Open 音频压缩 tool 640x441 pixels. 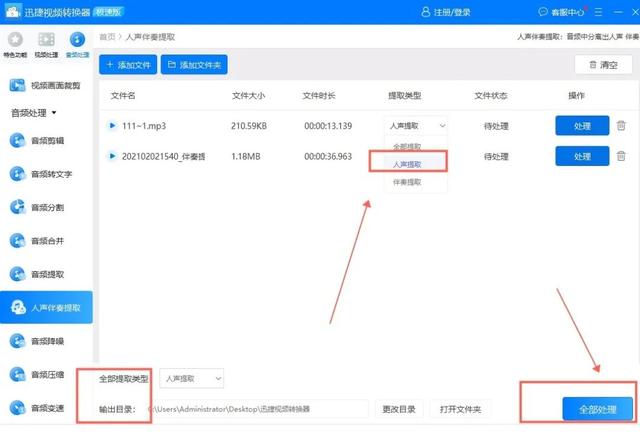point(38,374)
